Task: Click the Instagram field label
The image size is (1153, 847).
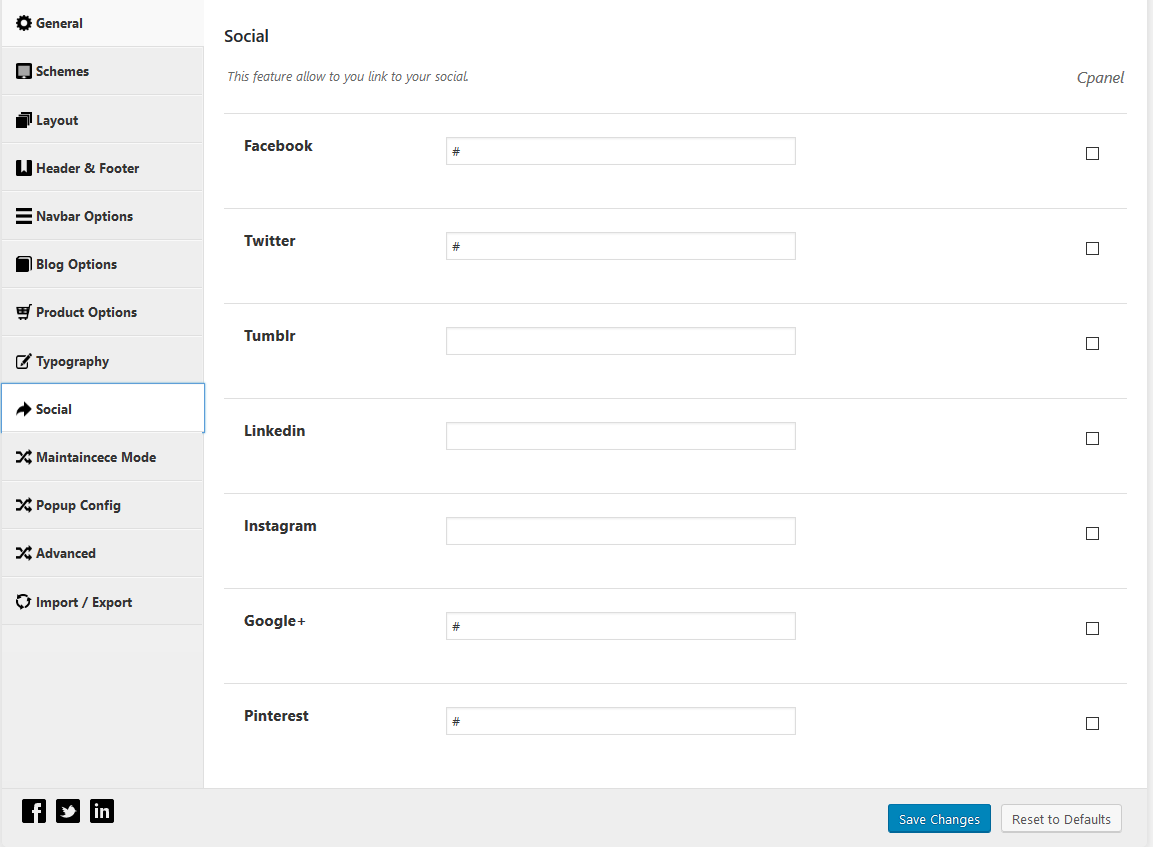Action: pyautogui.click(x=280, y=526)
